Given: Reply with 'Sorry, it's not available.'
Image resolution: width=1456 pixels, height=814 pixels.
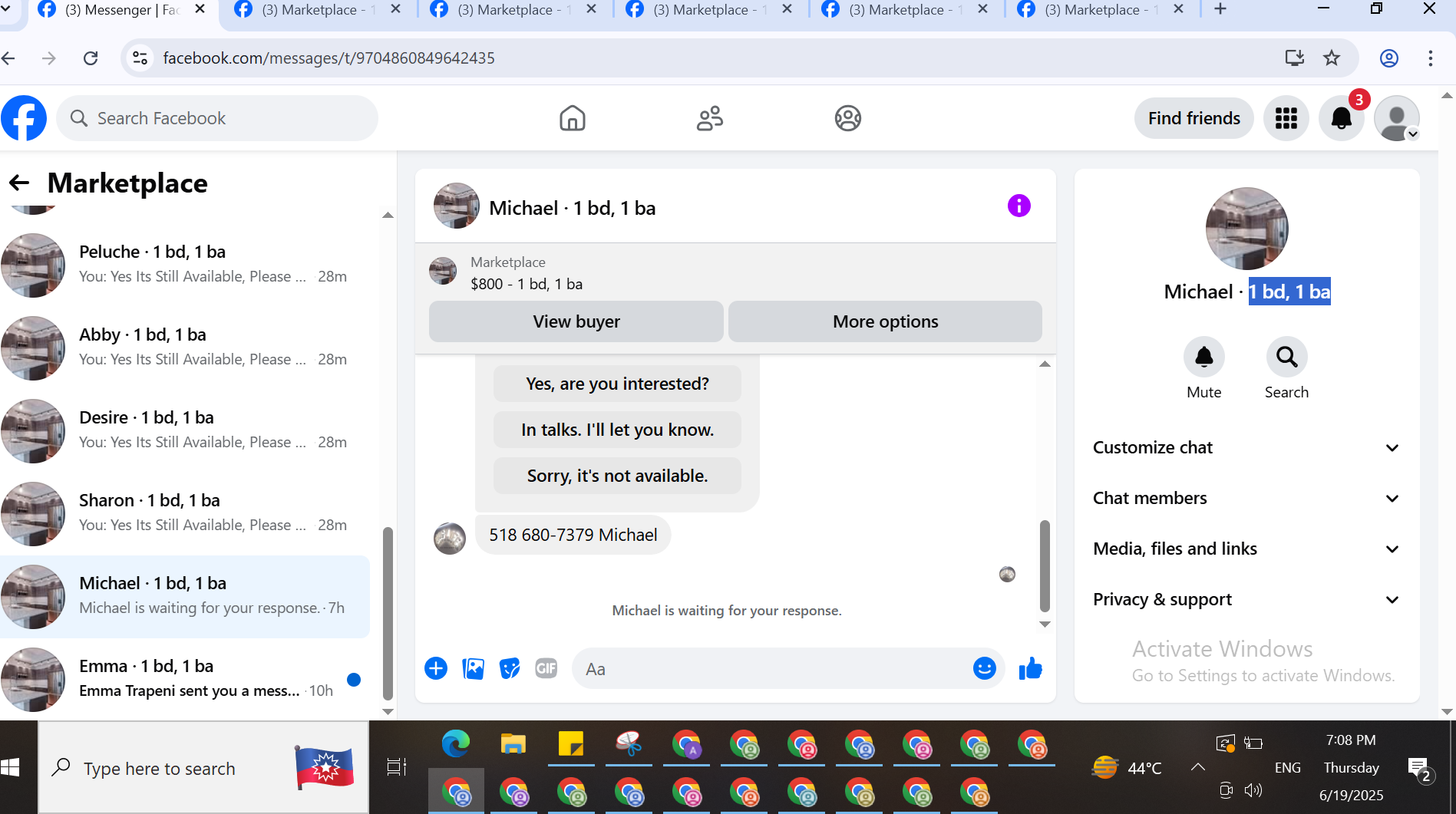Looking at the screenshot, I should coord(618,476).
